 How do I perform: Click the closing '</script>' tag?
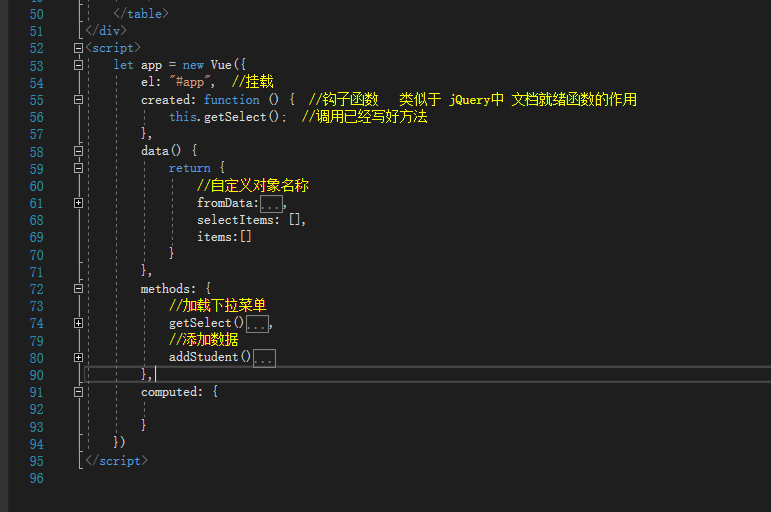[116, 461]
